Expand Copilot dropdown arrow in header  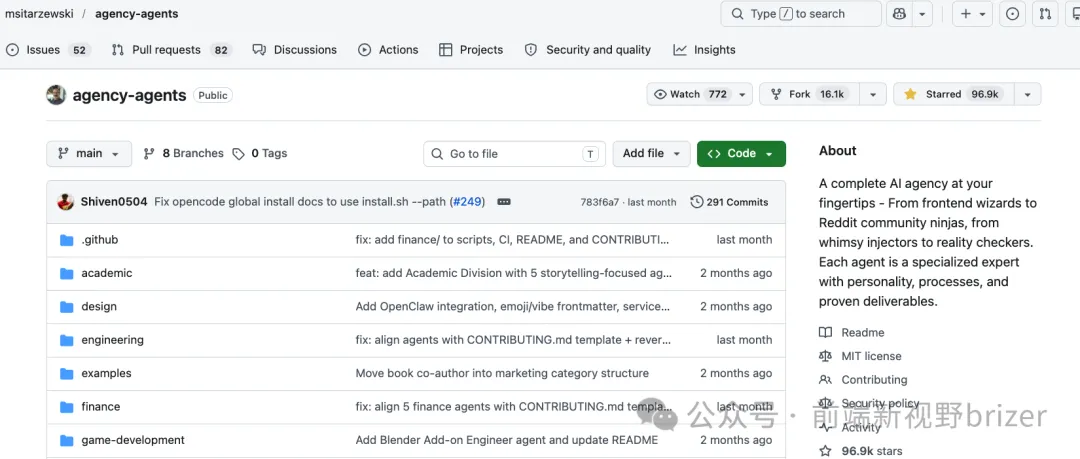click(x=922, y=14)
